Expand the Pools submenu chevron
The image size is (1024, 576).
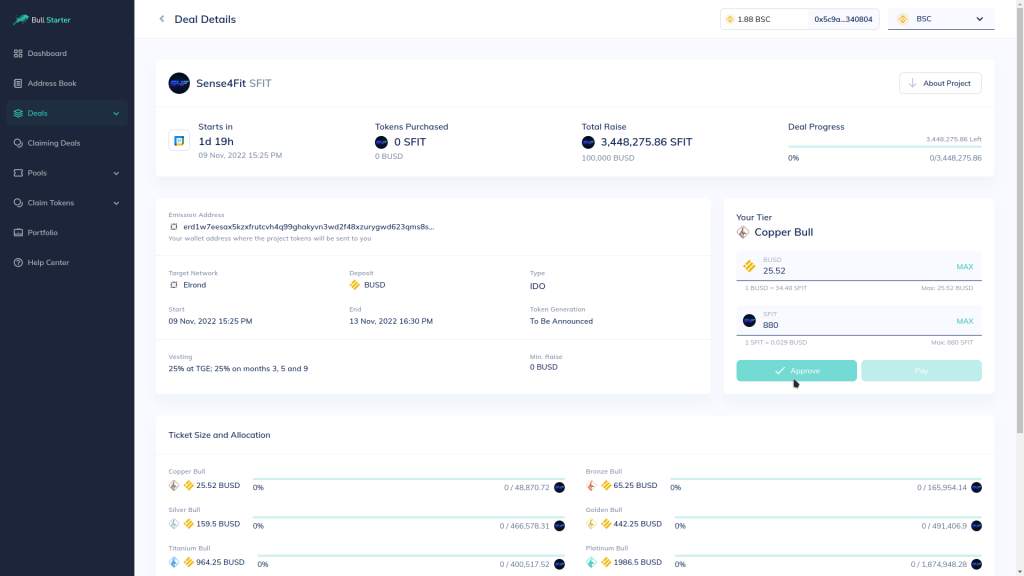coord(116,174)
